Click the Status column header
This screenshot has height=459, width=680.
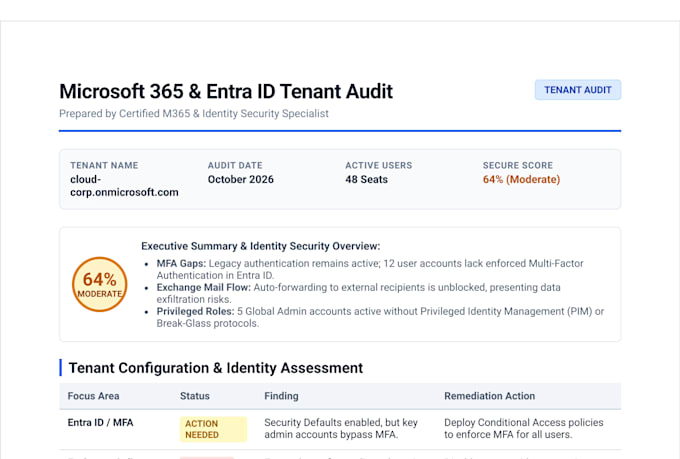(195, 396)
